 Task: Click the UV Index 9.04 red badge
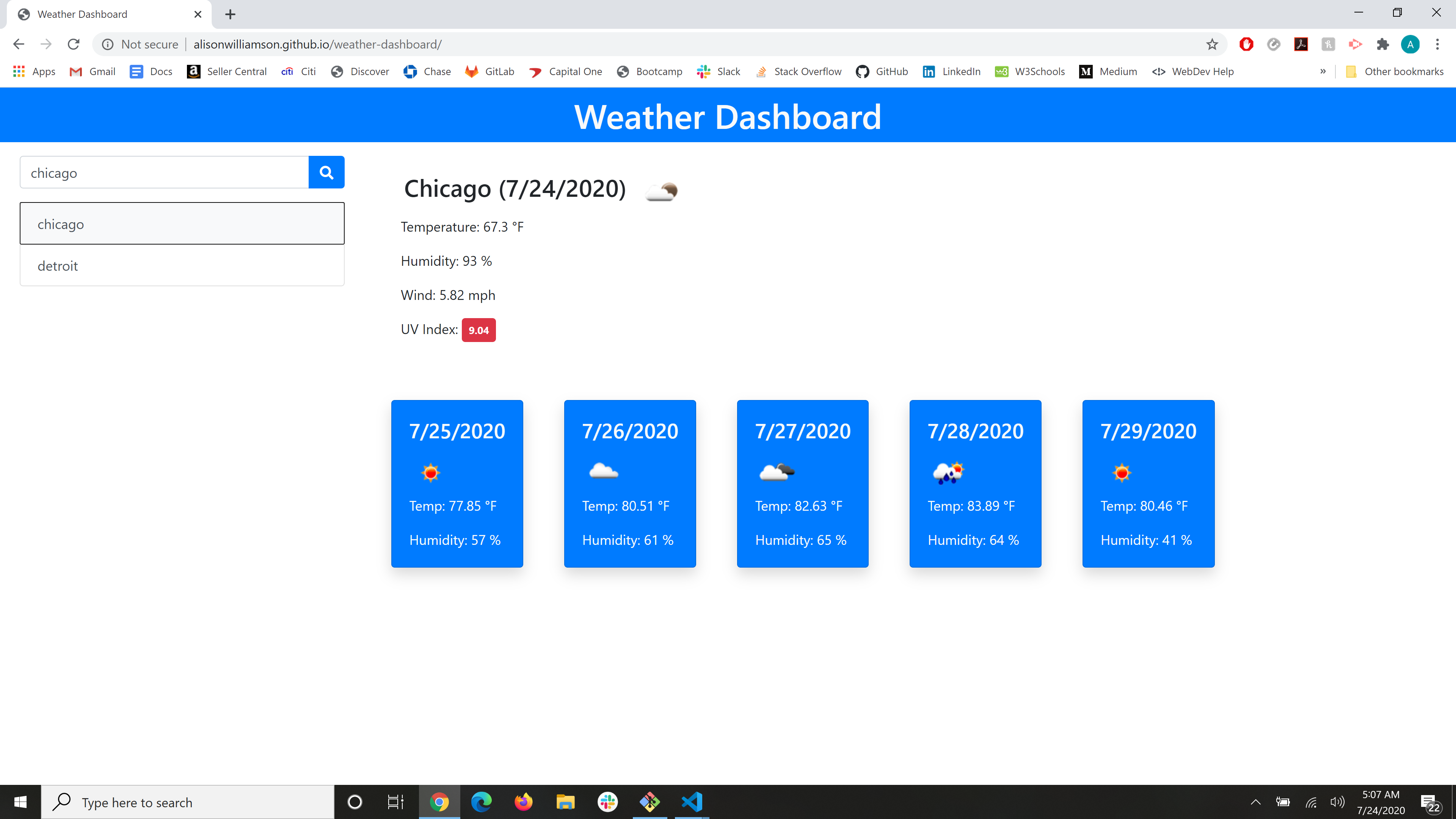click(x=478, y=330)
